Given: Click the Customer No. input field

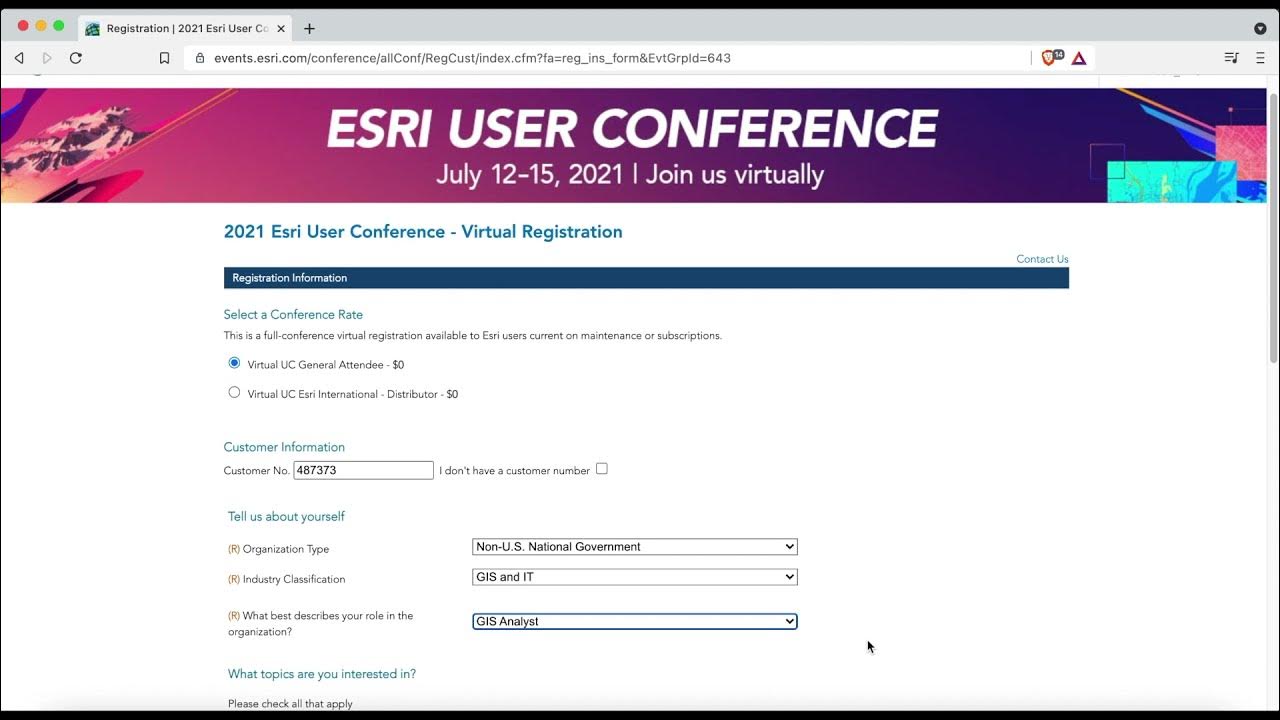Looking at the screenshot, I should tap(363, 470).
